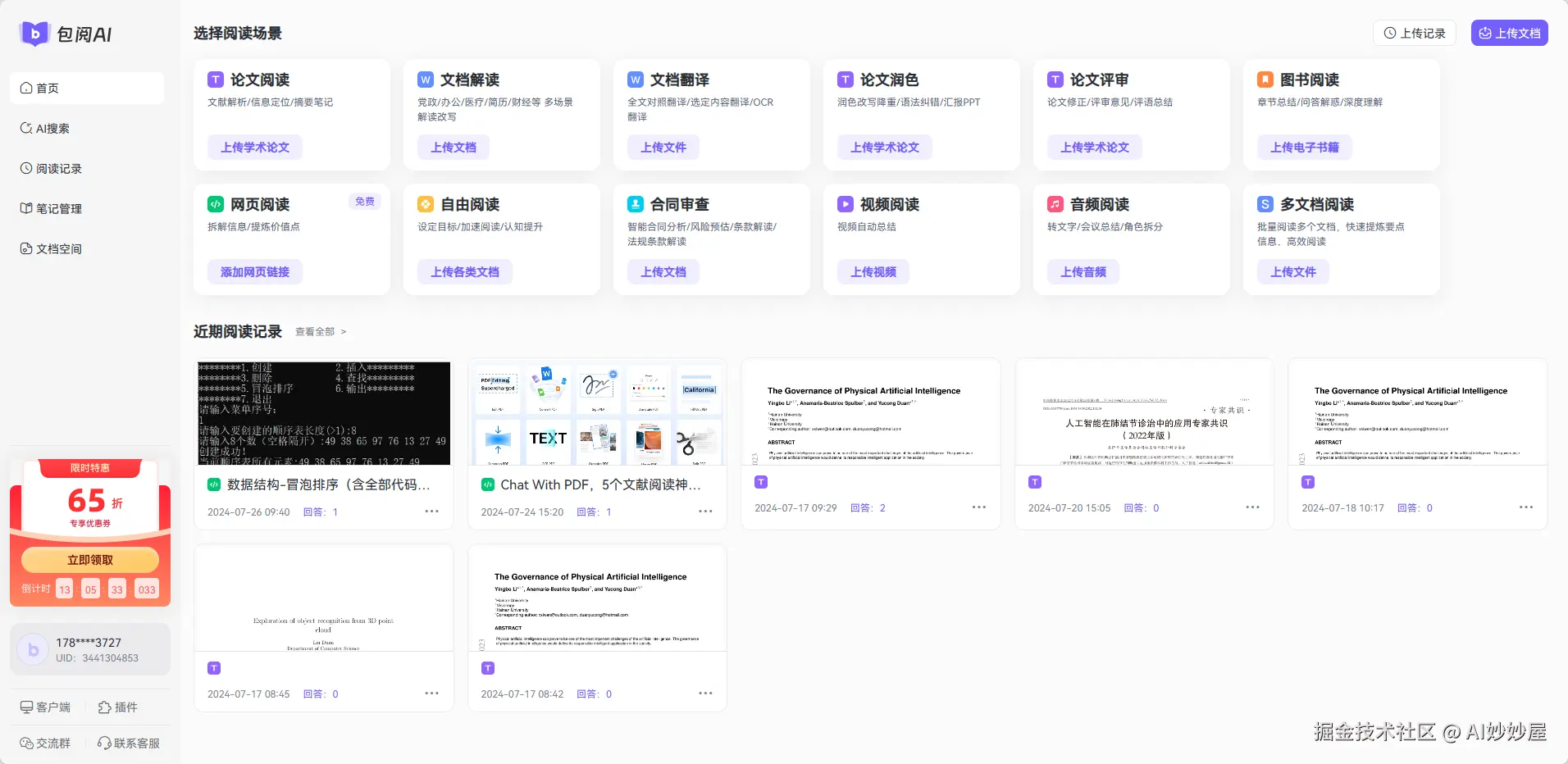
Task: Click 上传学术论文 under 论文阅读
Action: (255, 148)
